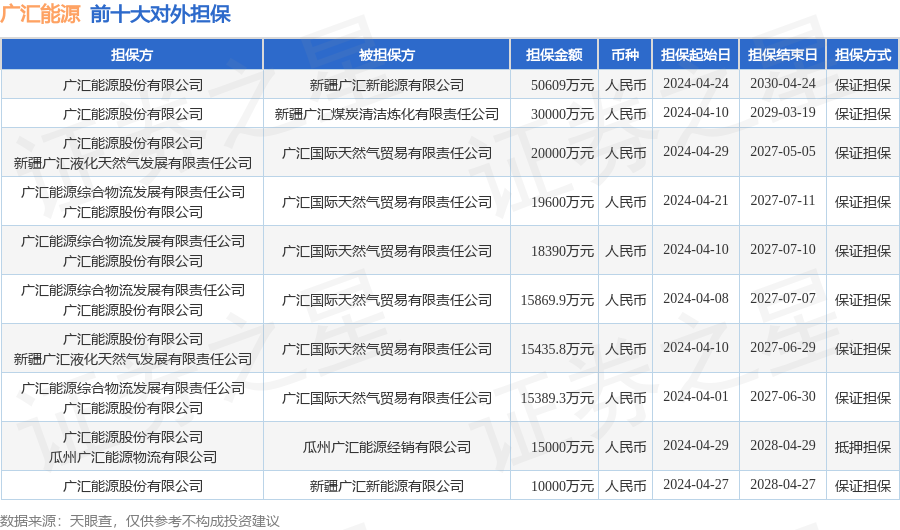Click 广汇国际天然气贸易有限责任公司 in the 20000万元 row
Viewport: 900px width, 530px height.
pos(386,153)
